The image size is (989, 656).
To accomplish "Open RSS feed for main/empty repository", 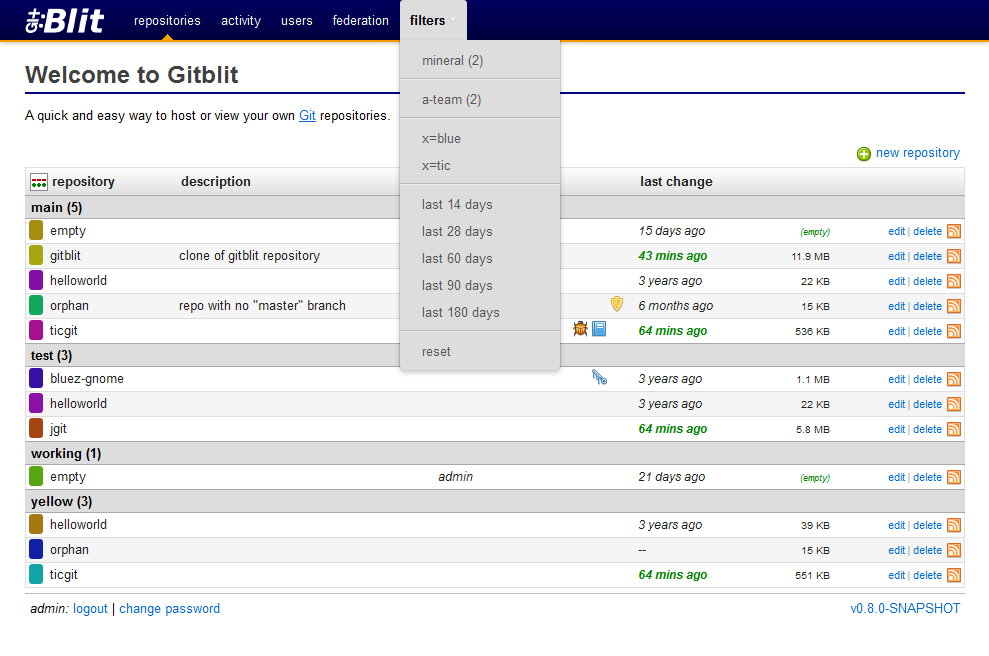I will point(954,231).
